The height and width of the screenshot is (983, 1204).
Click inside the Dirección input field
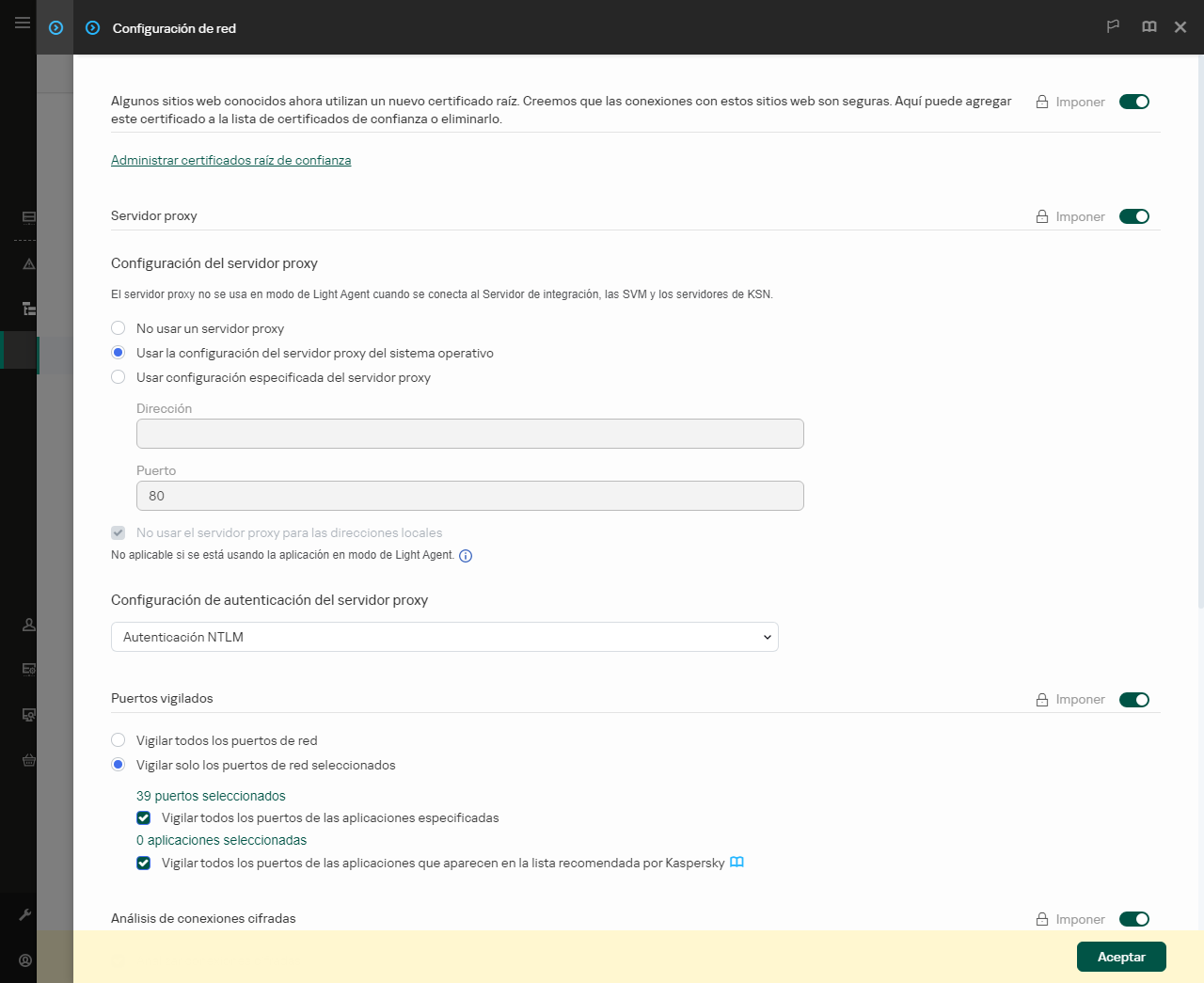click(469, 434)
